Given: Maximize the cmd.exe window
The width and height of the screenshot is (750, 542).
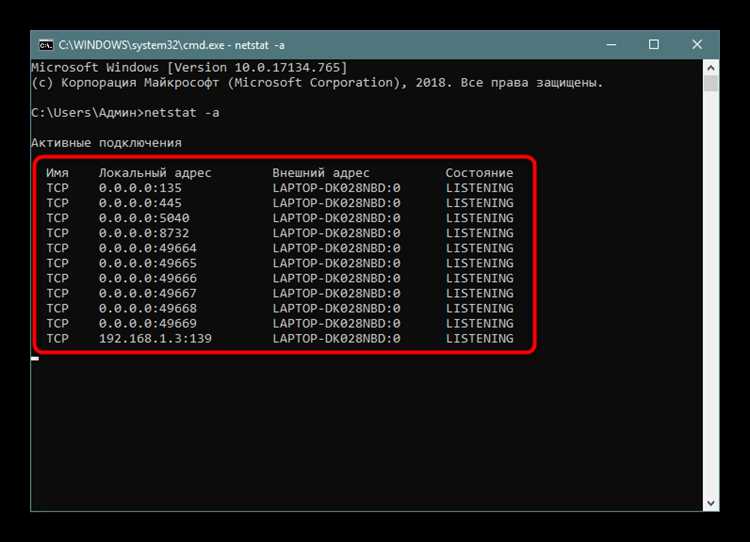Looking at the screenshot, I should [653, 44].
